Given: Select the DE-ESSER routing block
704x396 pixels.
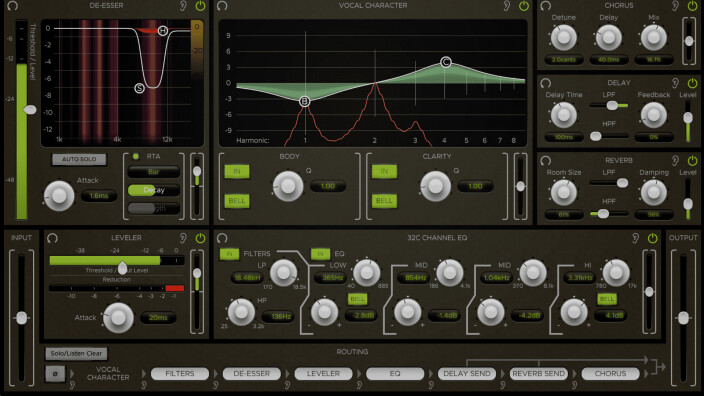Looking at the screenshot, I should pos(251,374).
